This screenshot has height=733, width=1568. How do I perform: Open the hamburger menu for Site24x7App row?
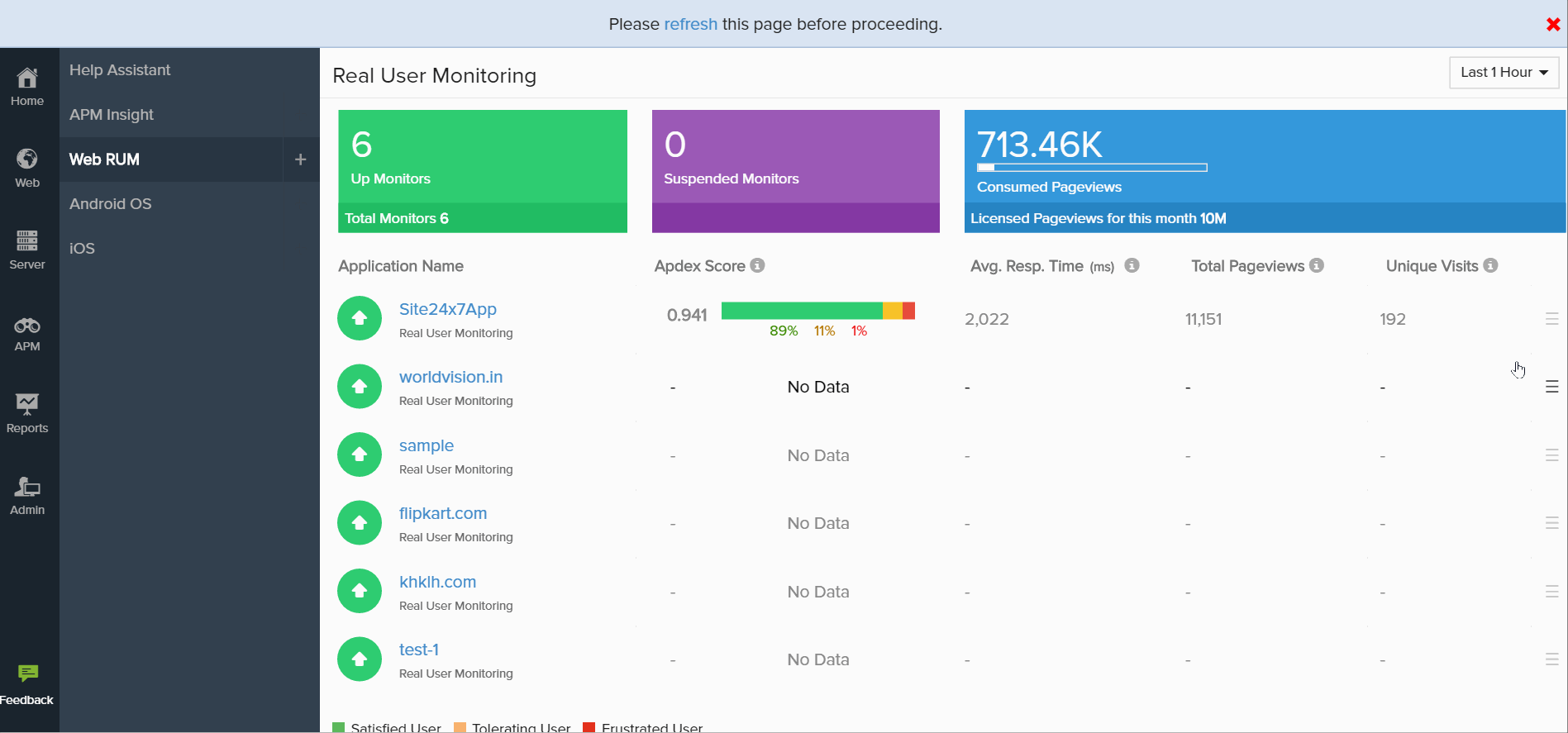click(1551, 319)
